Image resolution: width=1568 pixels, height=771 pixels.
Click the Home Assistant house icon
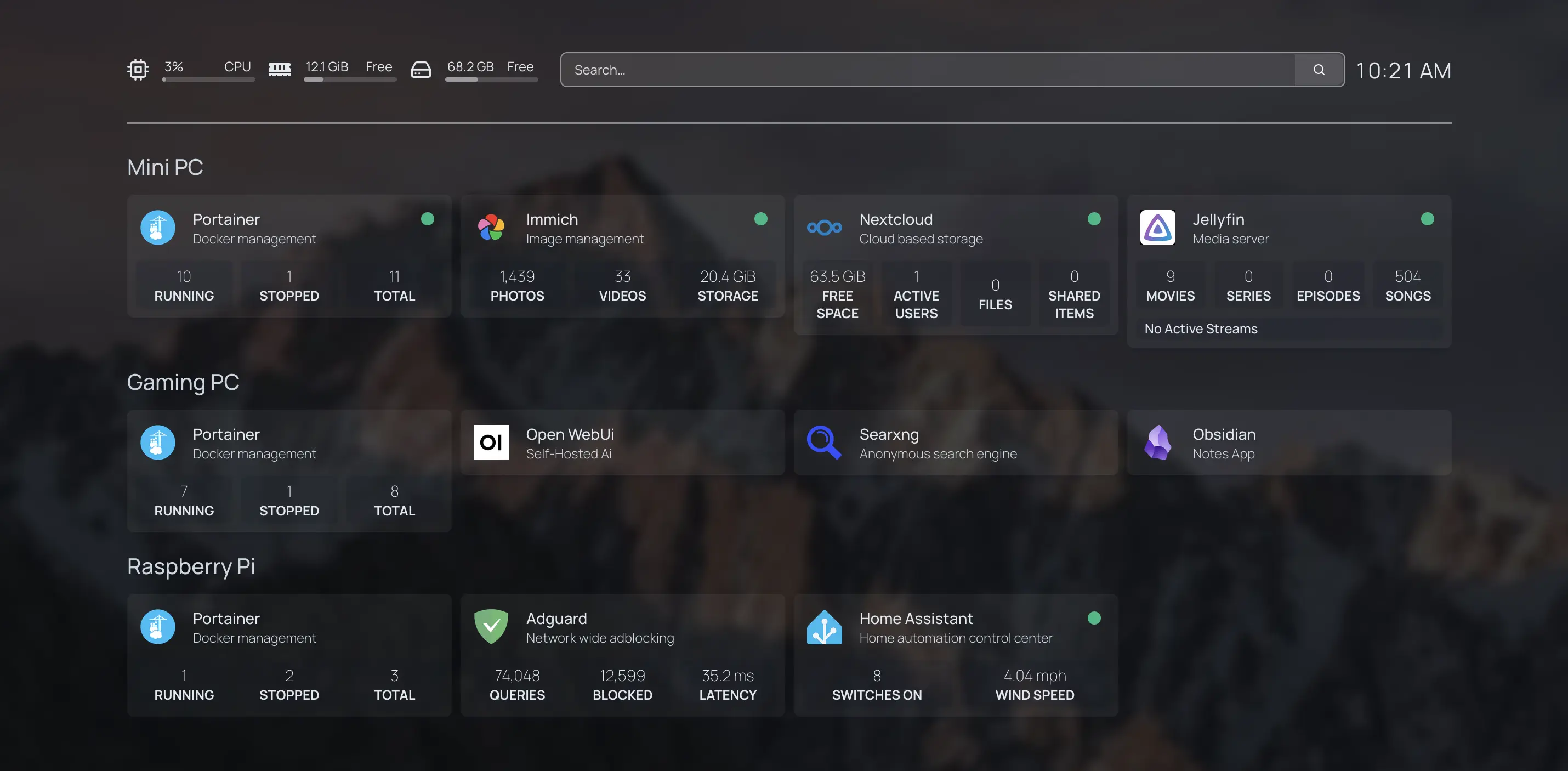tap(824, 627)
